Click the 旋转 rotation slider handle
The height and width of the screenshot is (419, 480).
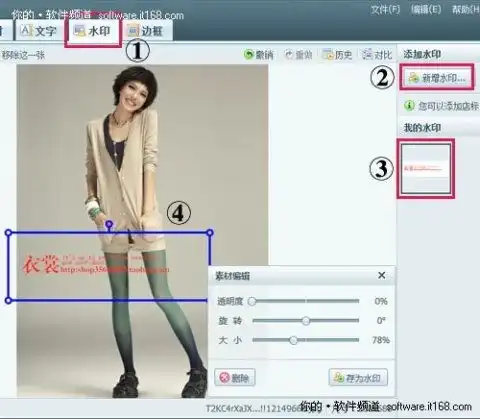click(306, 321)
